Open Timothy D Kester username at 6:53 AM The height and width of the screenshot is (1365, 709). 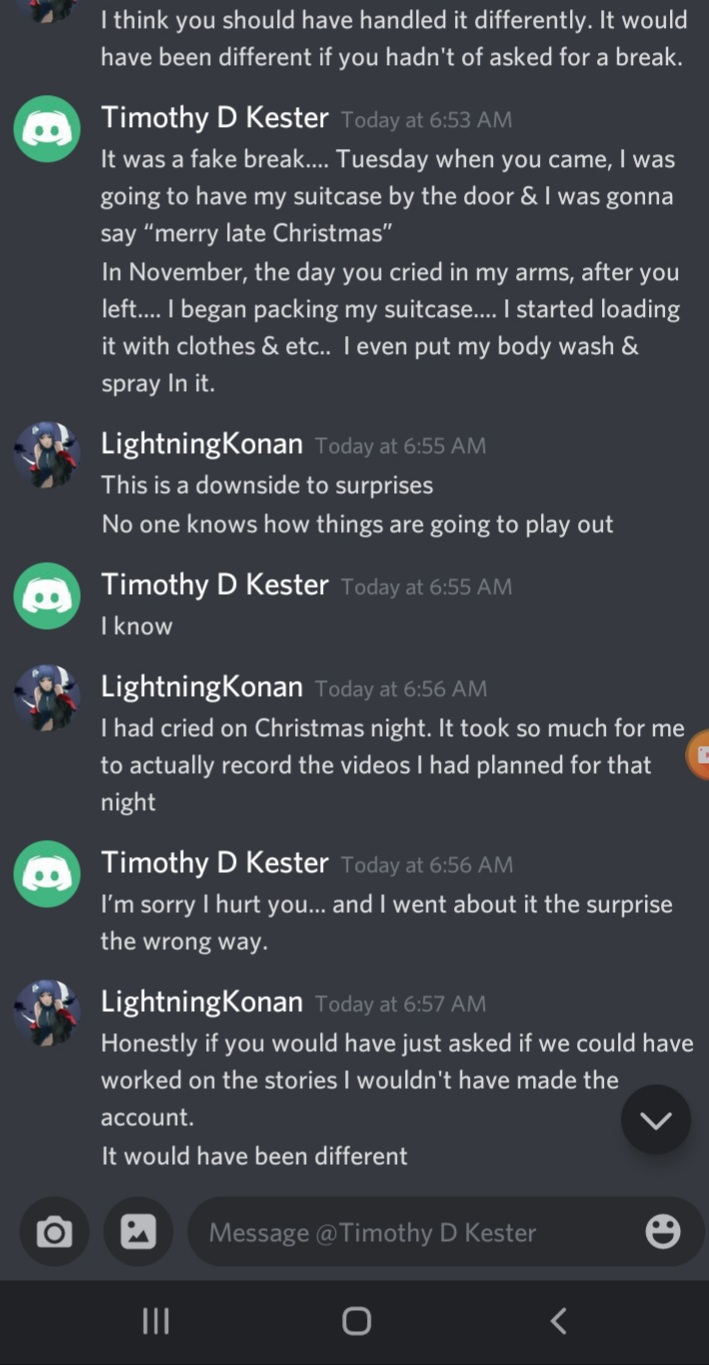(215, 118)
